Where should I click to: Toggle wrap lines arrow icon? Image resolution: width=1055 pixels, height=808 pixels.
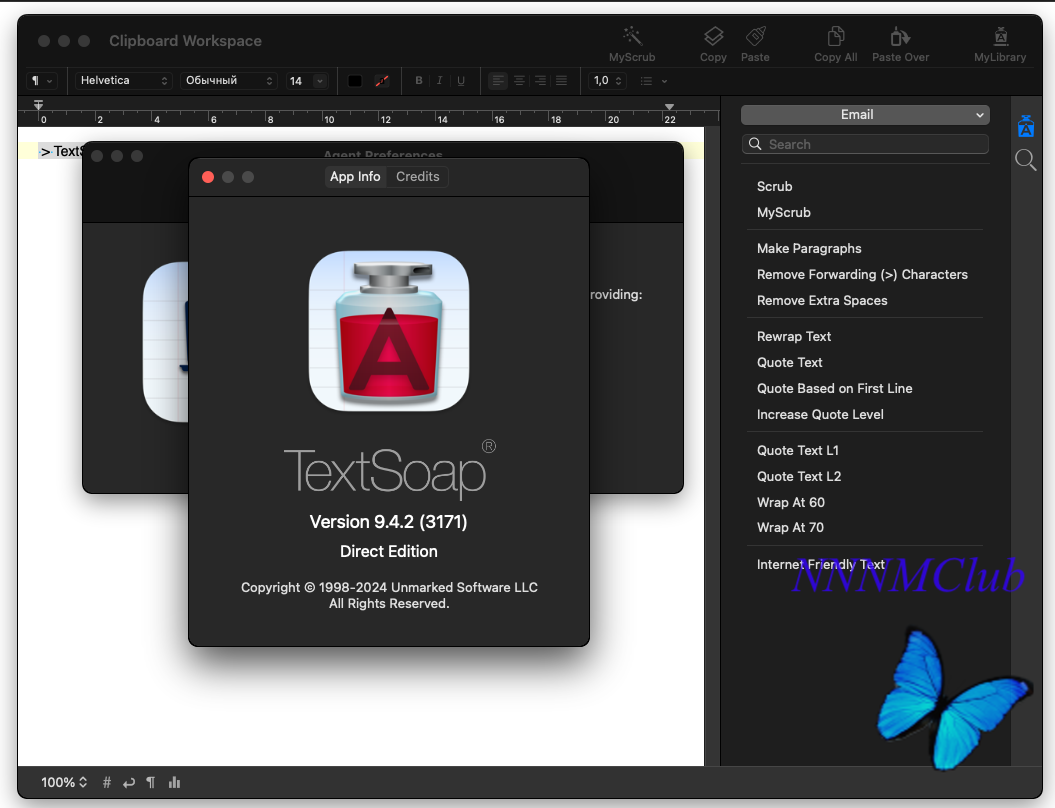click(x=129, y=782)
